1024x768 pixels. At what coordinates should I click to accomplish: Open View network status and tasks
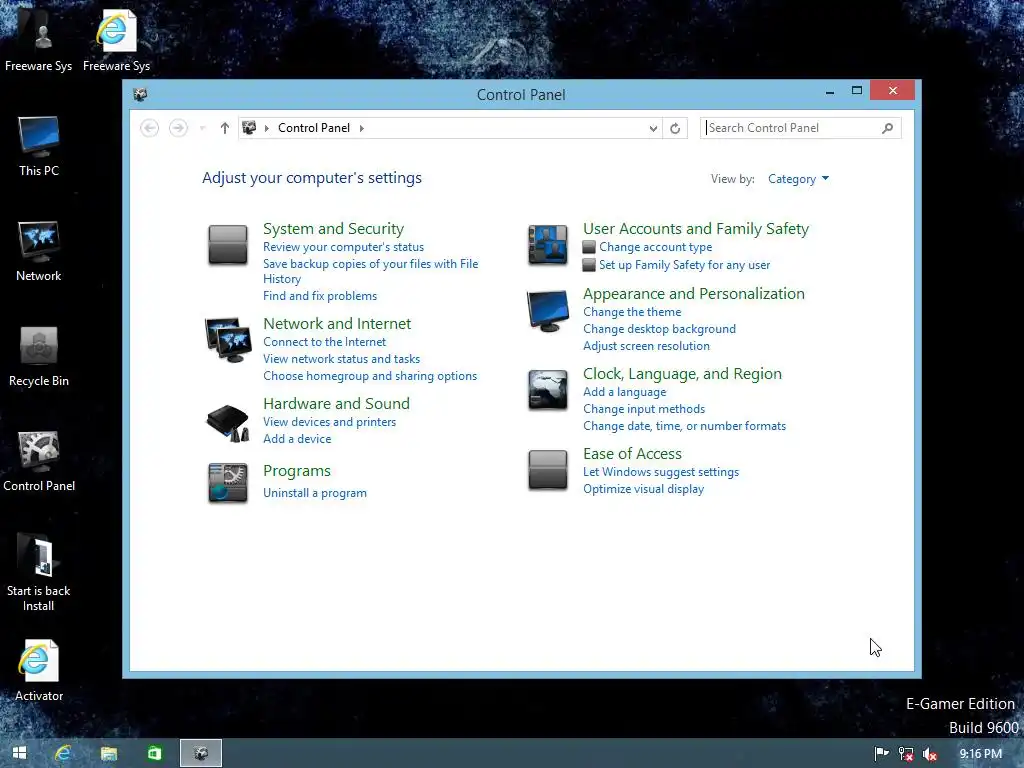[342, 359]
